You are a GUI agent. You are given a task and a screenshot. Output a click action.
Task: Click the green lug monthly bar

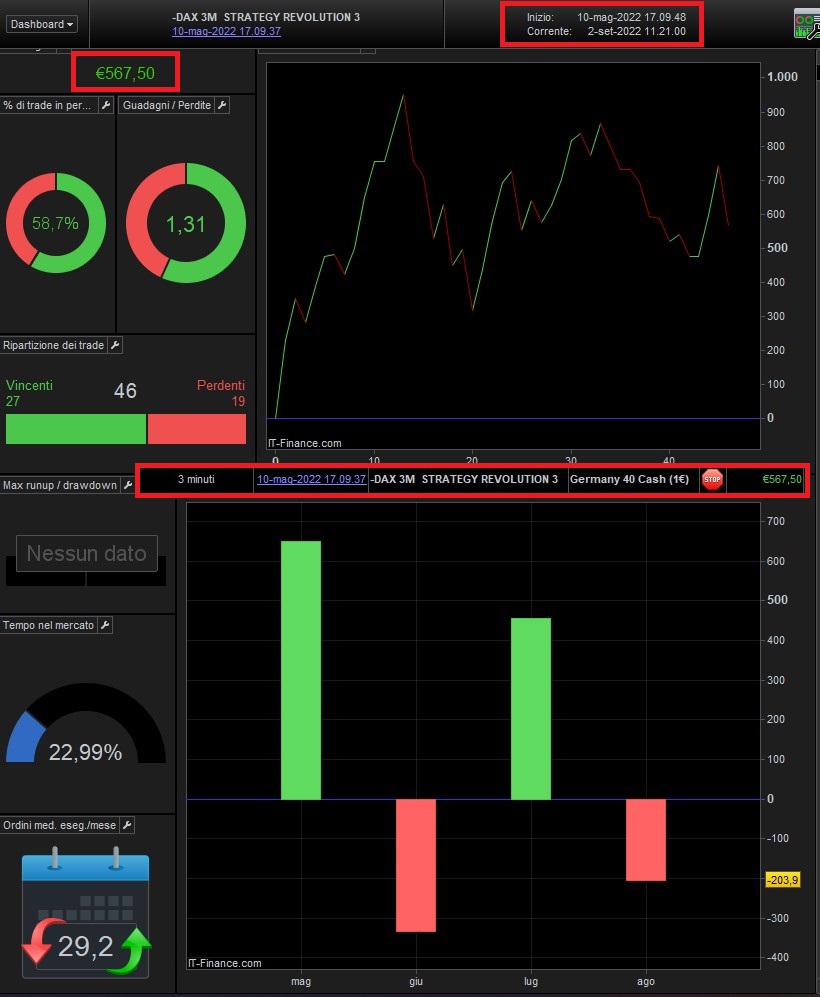531,708
